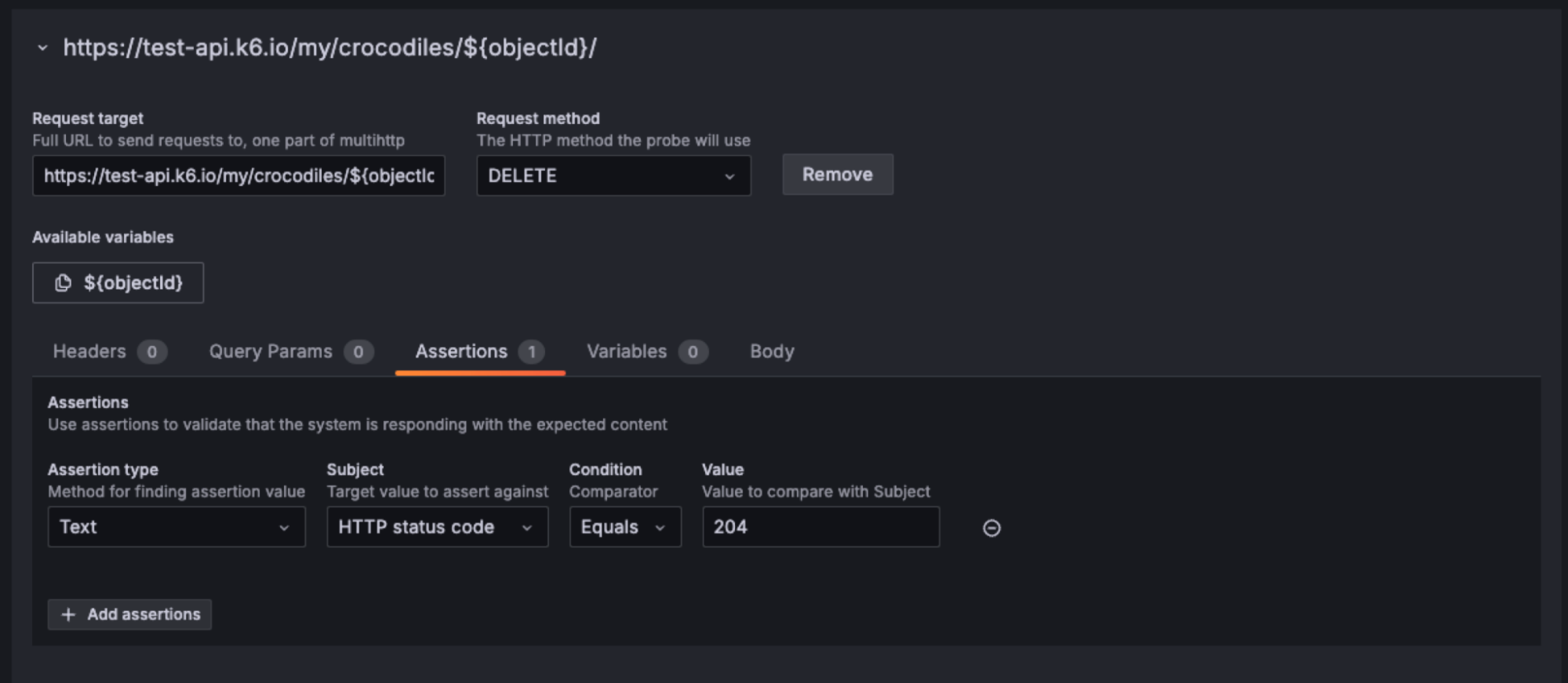This screenshot has height=683, width=1568.
Task: Open the Query Params tab
Action: click(270, 351)
